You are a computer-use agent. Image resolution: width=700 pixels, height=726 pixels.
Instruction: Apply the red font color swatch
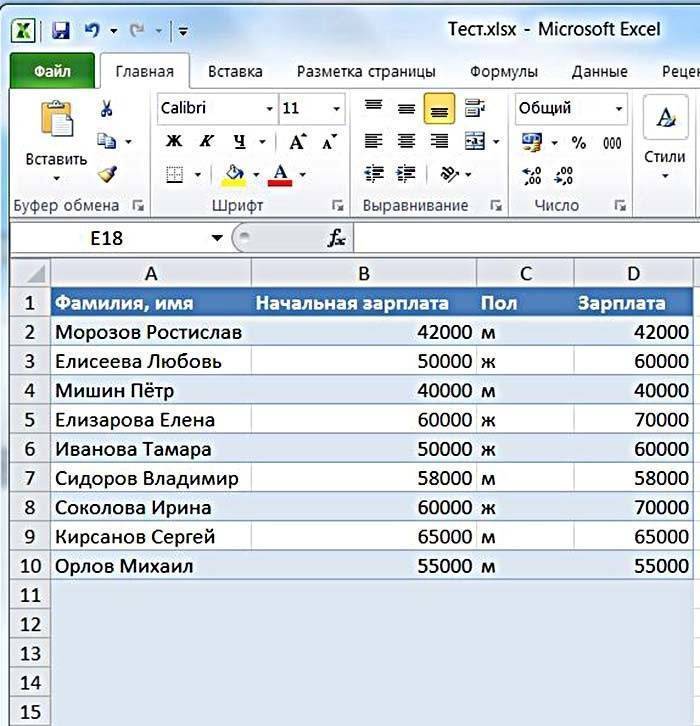click(x=279, y=176)
